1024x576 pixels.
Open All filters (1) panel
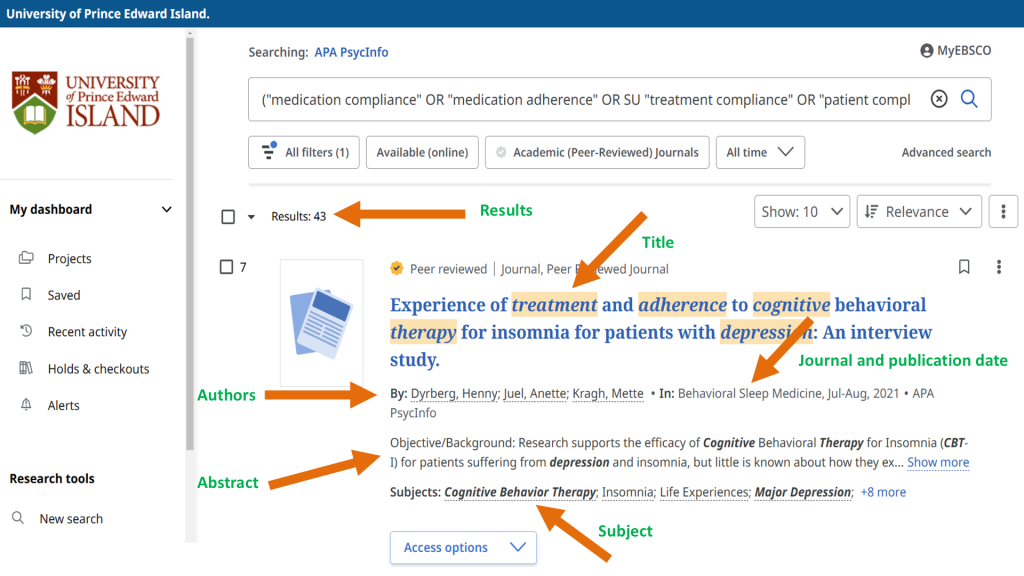pos(304,153)
